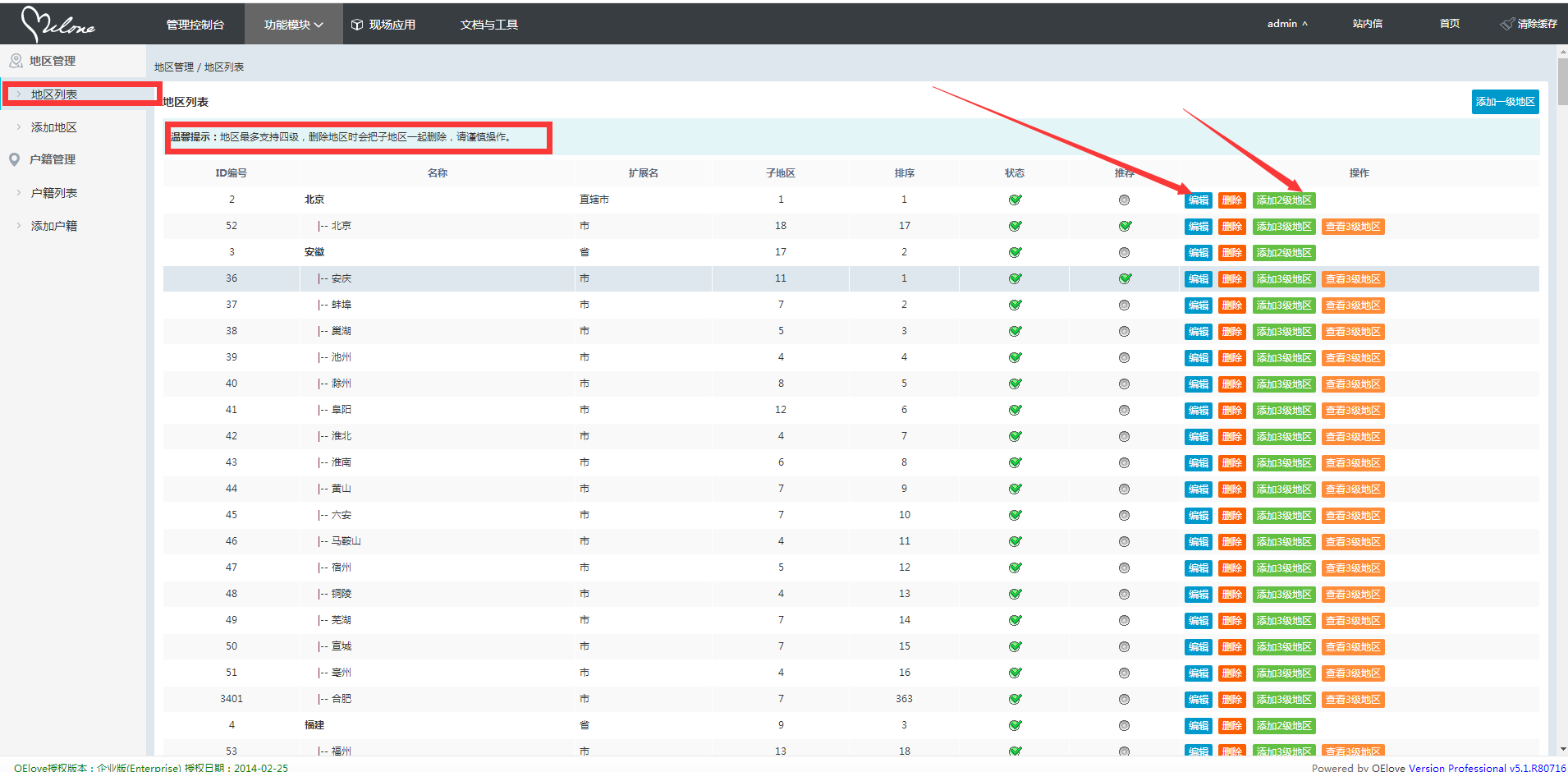
Task: Toggle recommend circle for 北京 row ID 2
Action: [1125, 200]
